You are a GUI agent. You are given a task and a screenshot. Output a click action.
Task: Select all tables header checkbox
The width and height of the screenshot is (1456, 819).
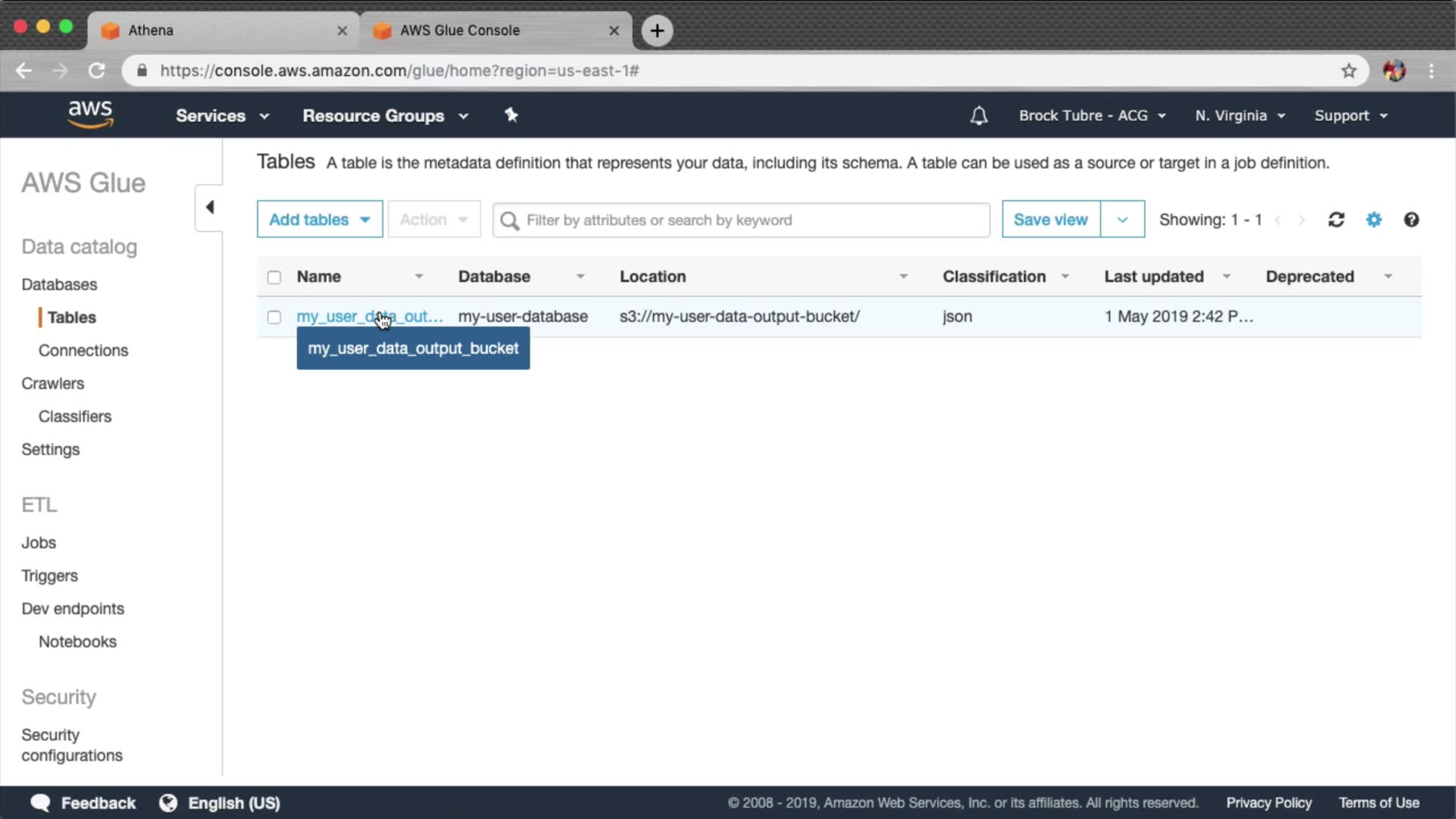[x=274, y=278]
